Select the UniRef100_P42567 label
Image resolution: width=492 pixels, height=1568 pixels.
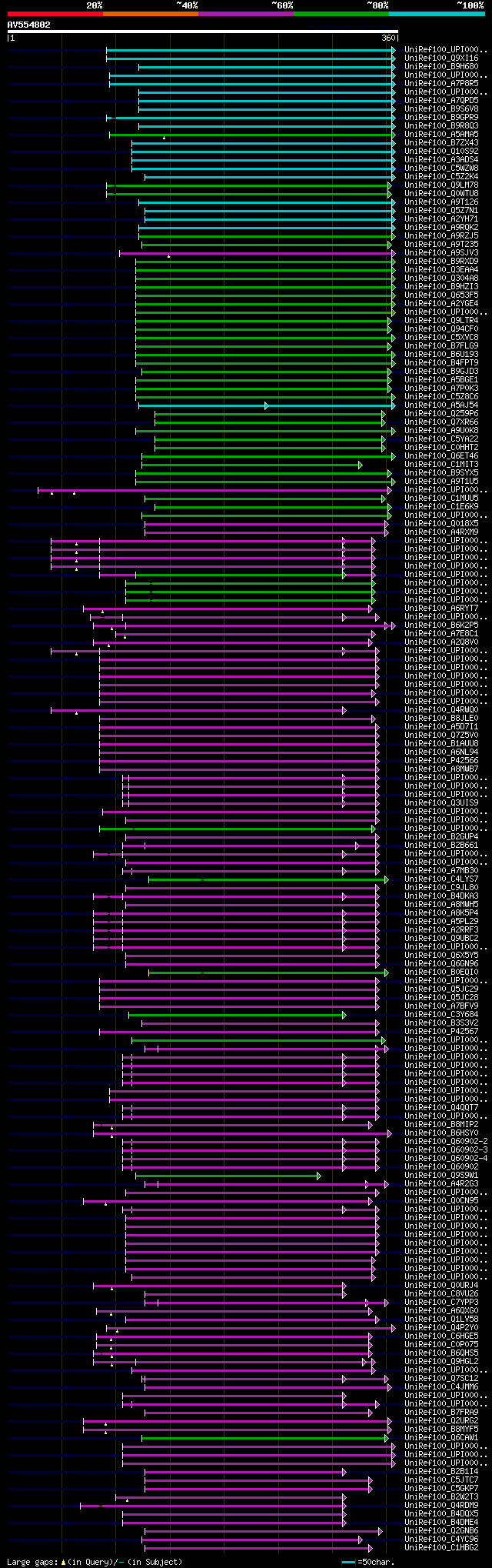(x=441, y=1031)
